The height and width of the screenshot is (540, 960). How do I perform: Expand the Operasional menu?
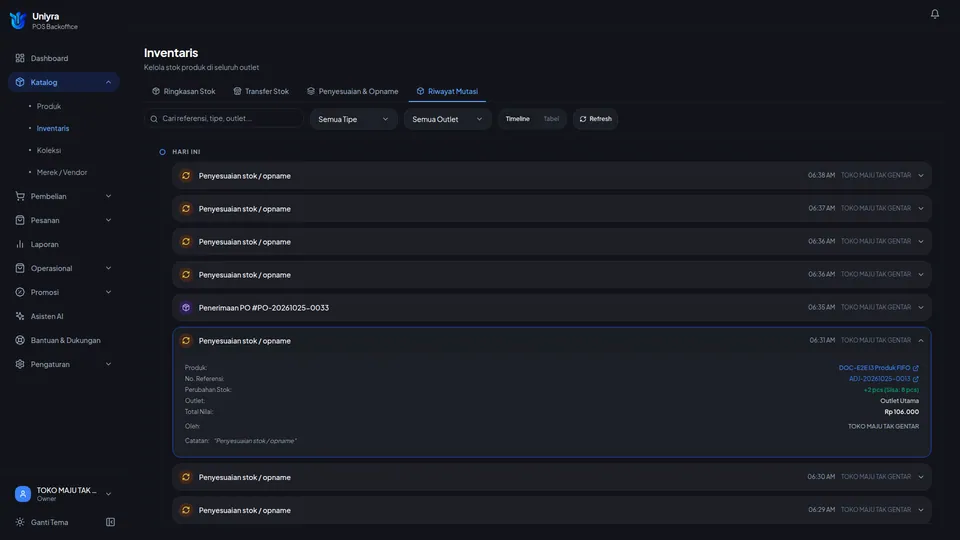64,268
